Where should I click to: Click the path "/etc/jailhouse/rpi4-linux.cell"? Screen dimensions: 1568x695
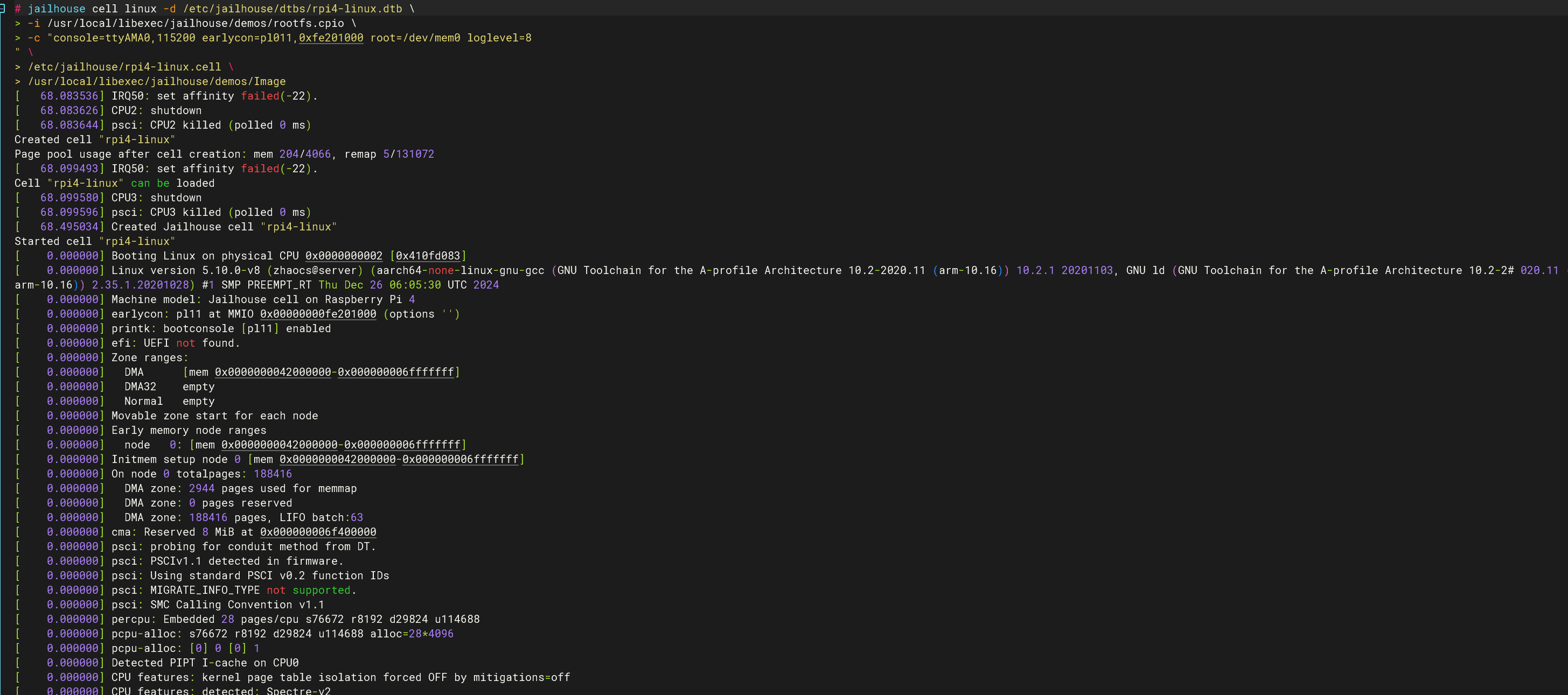124,67
